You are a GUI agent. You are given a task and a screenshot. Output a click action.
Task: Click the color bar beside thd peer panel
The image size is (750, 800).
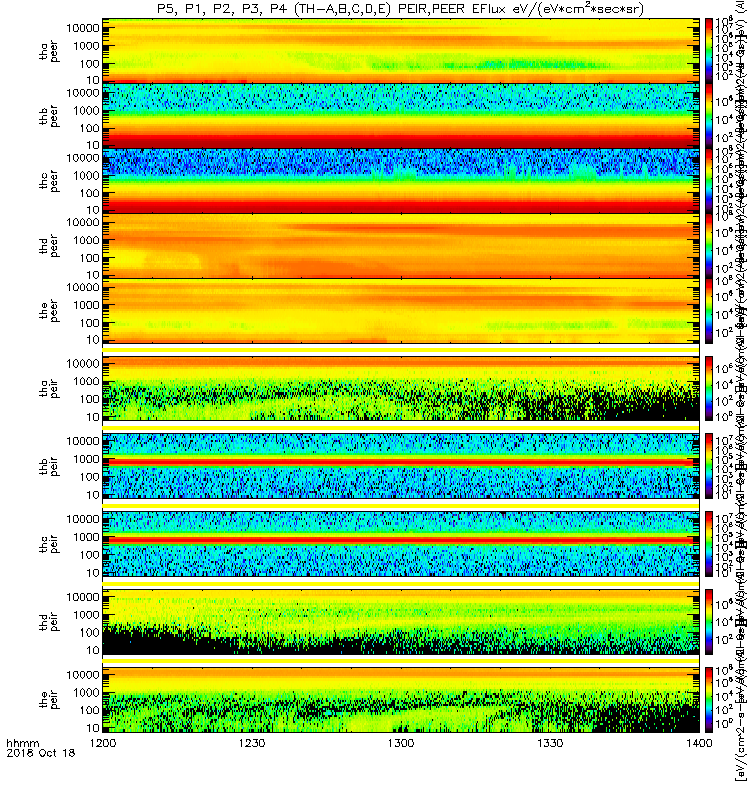coord(709,245)
